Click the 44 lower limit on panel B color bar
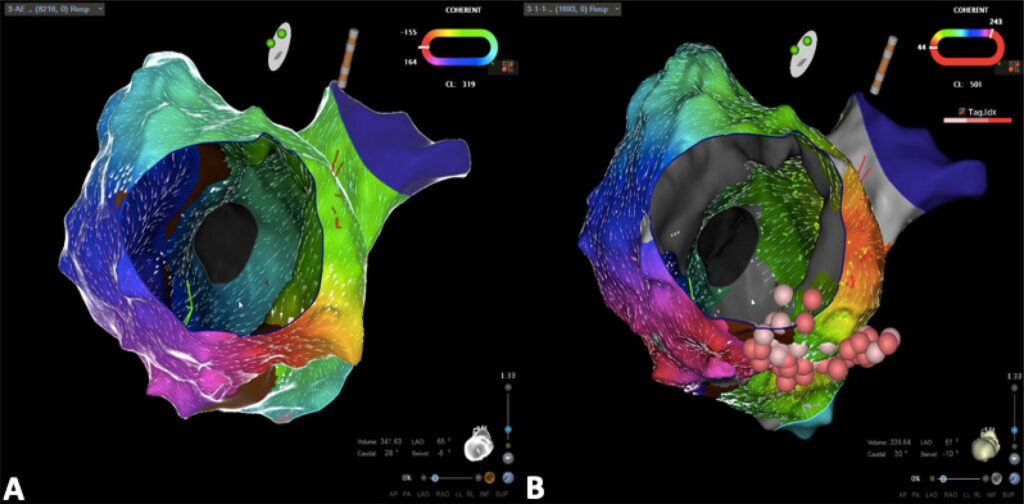This screenshot has height=504, width=1024. tap(922, 48)
